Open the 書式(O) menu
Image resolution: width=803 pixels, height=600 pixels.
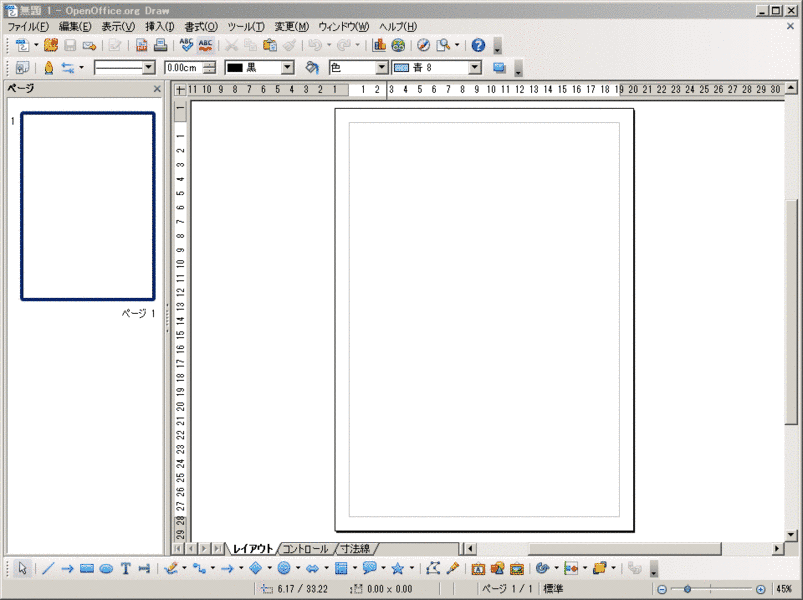[201, 27]
